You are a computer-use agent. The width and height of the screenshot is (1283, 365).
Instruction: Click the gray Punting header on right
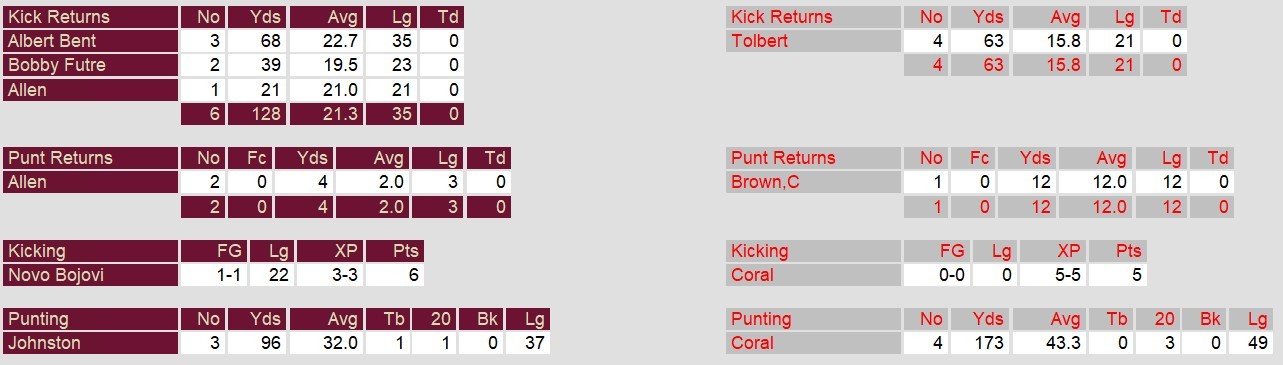point(813,319)
